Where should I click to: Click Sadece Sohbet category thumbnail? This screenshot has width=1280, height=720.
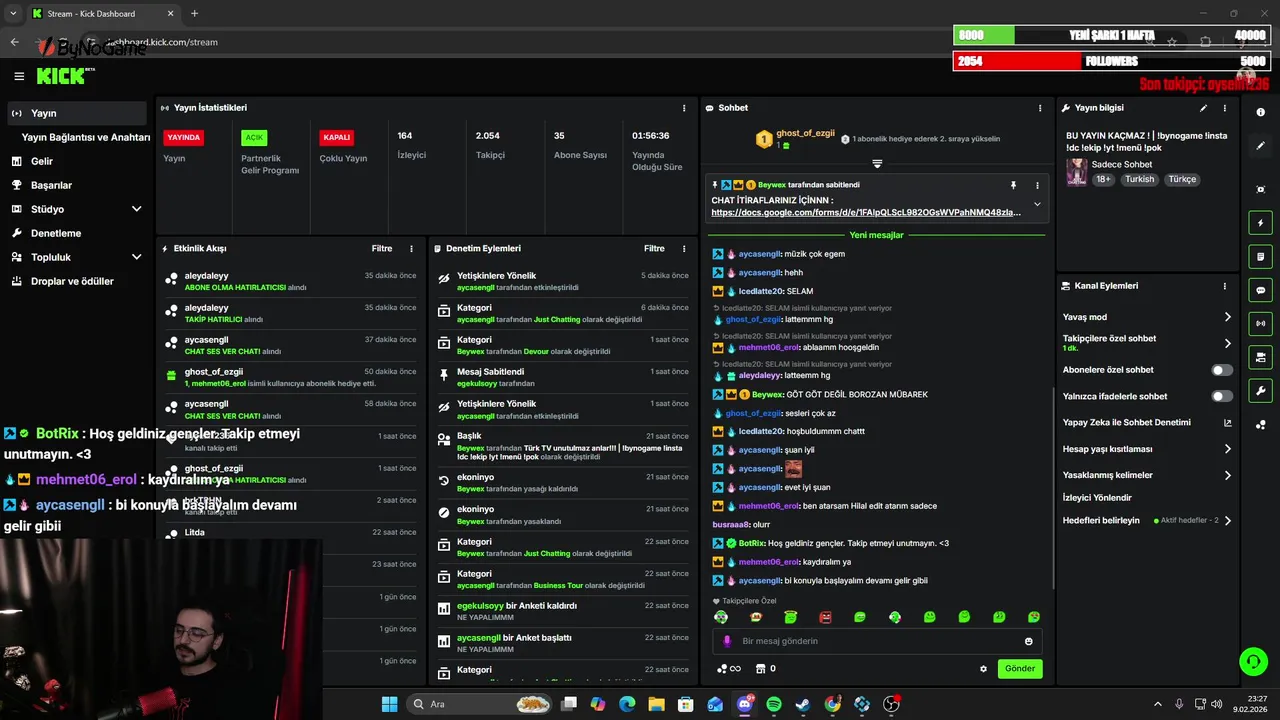click(1076, 171)
